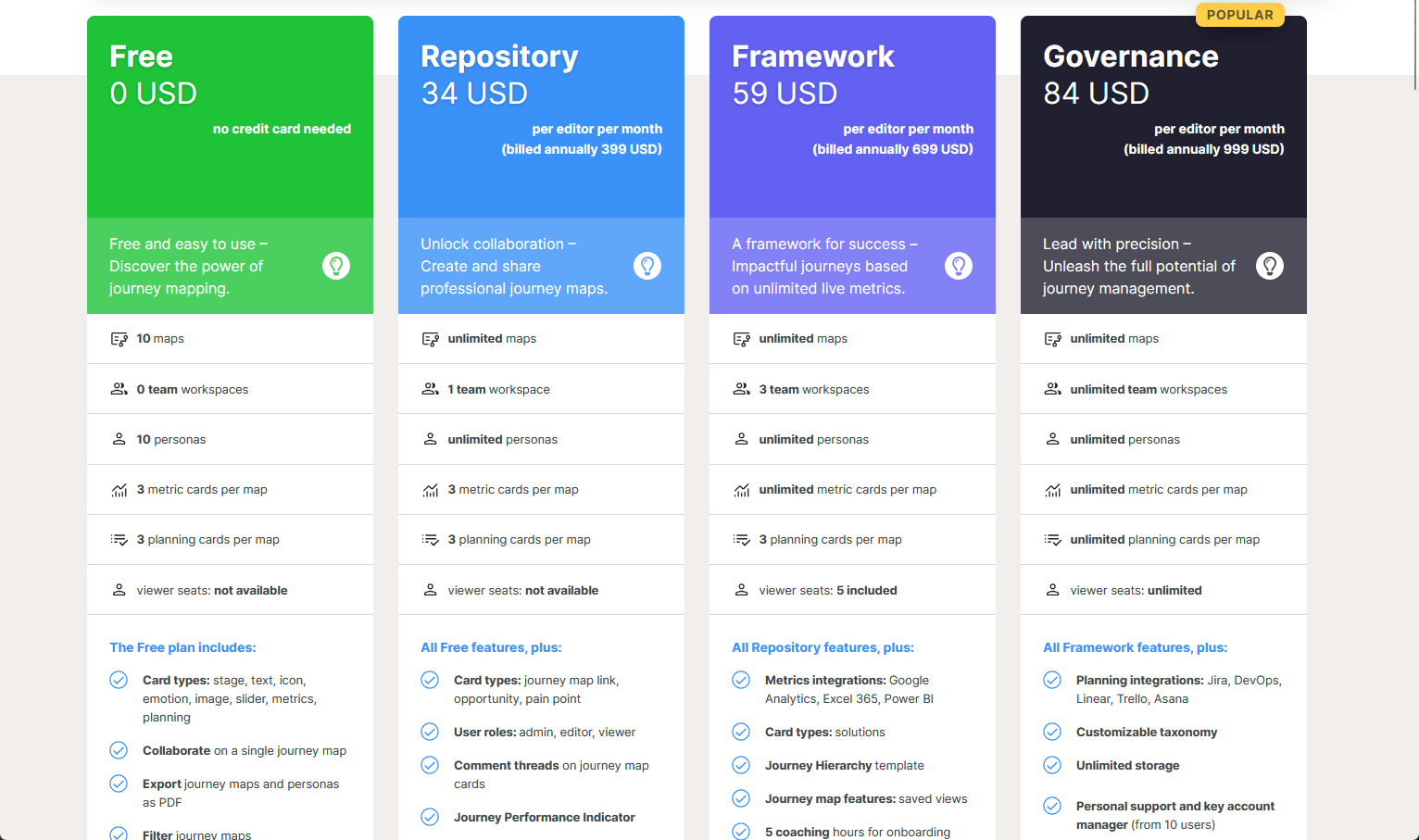Click the 'Framework' plan title
Viewport: 1419px width, 840px height.
point(813,56)
